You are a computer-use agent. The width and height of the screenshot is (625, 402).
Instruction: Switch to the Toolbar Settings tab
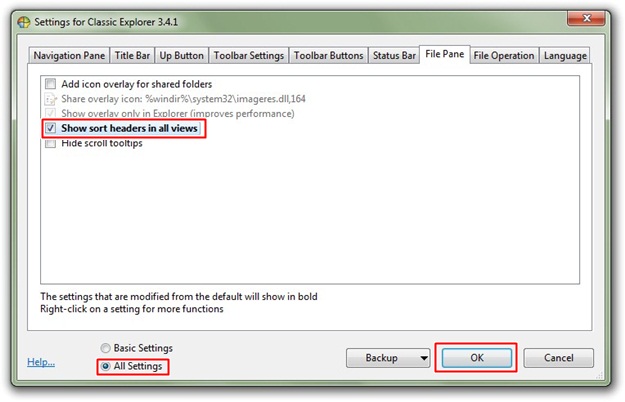pos(249,55)
